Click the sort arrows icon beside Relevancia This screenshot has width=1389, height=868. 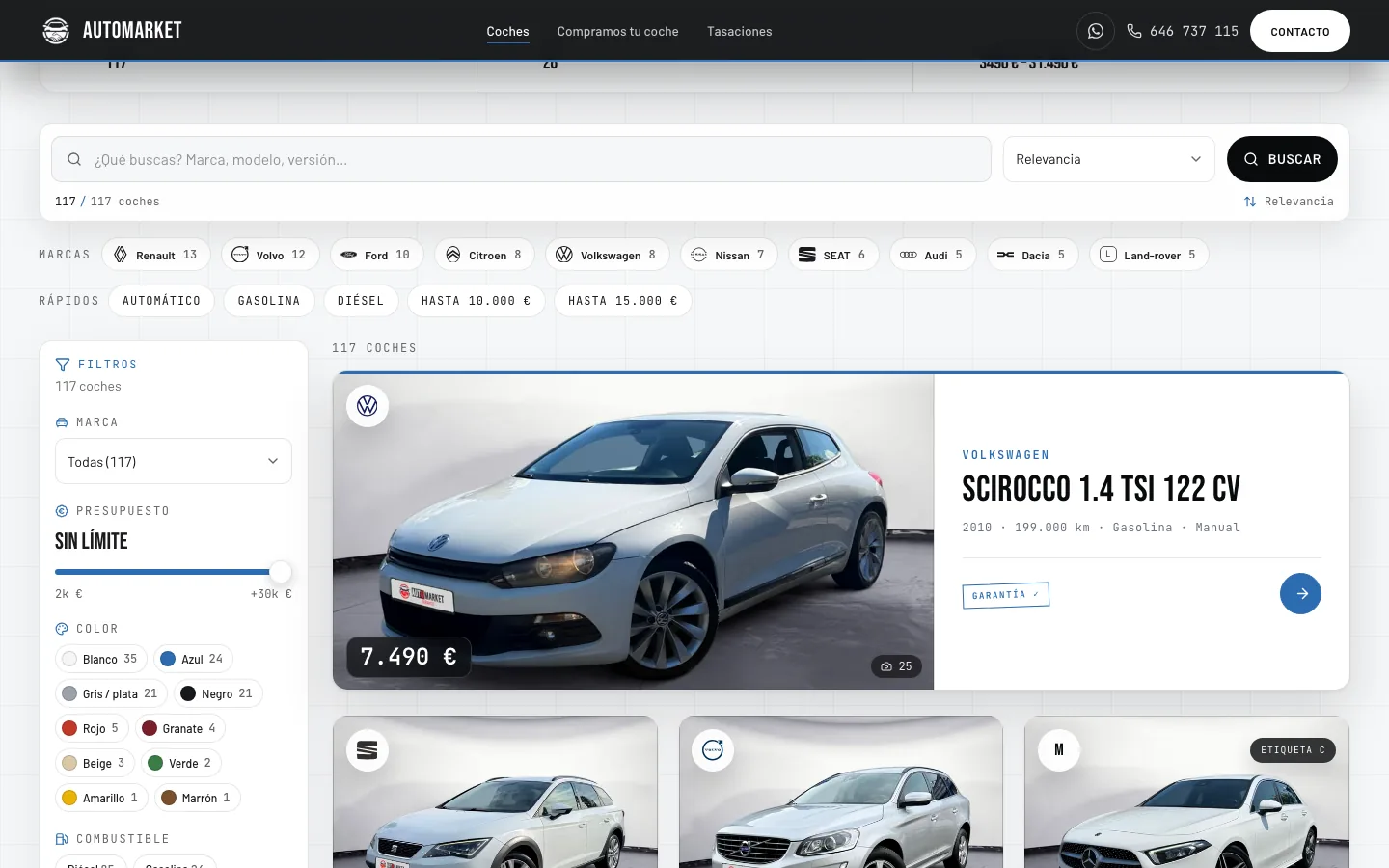click(1250, 202)
